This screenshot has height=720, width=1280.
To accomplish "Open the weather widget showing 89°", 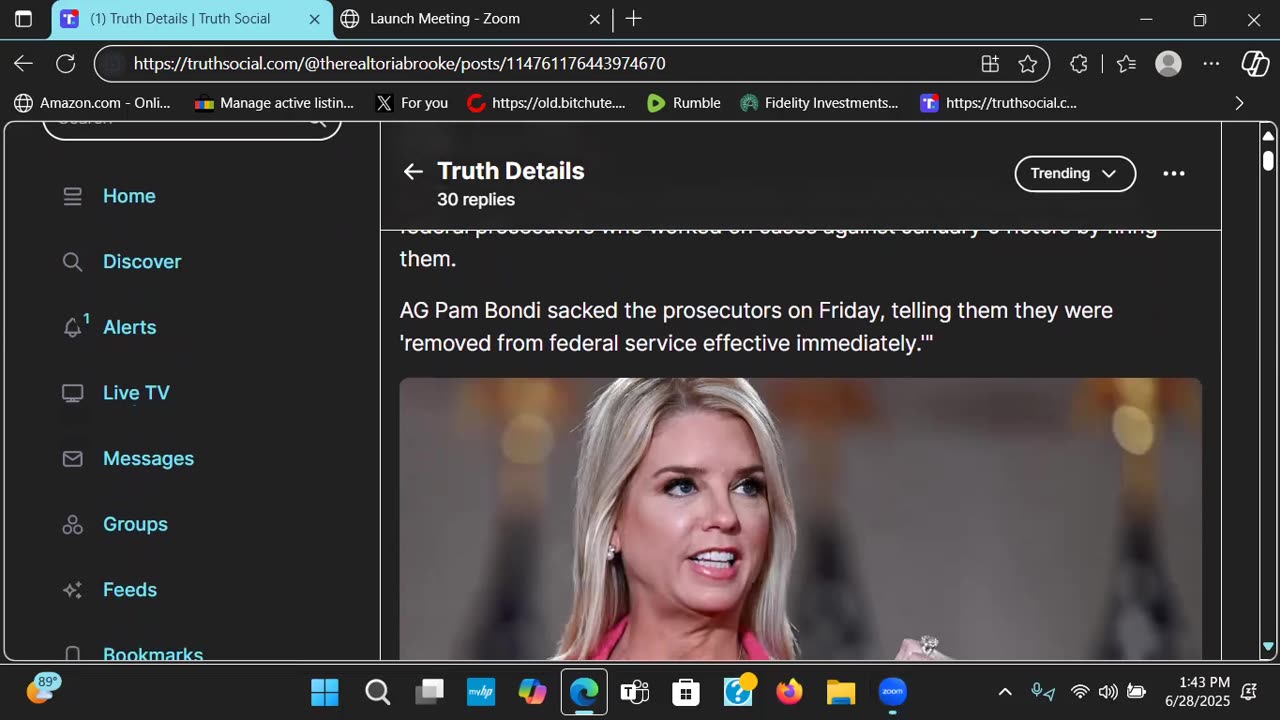I will pos(43,689).
